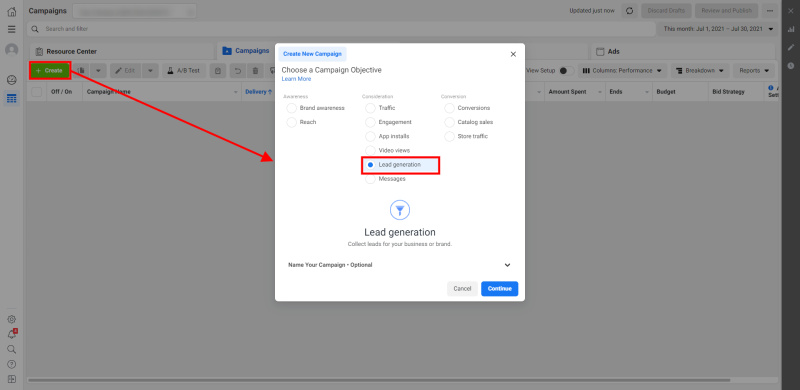The width and height of the screenshot is (800, 390).
Task: Open the account overview gauge icon
Action: pos(11,80)
